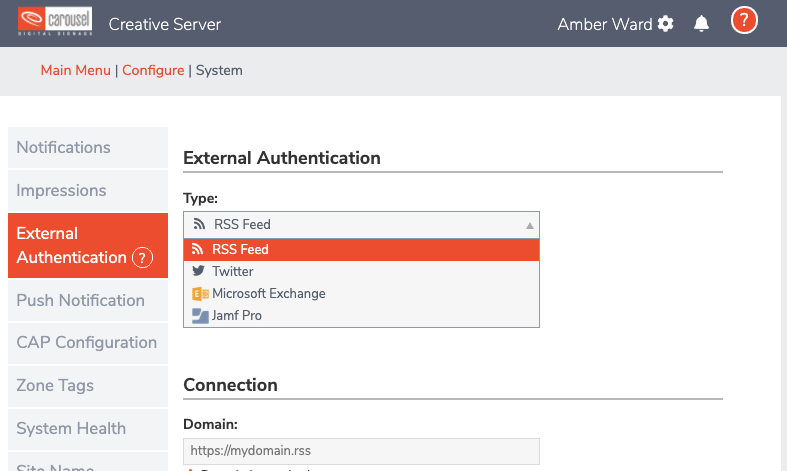
Task: Collapse the Type dropdown arrow
Action: [530, 225]
